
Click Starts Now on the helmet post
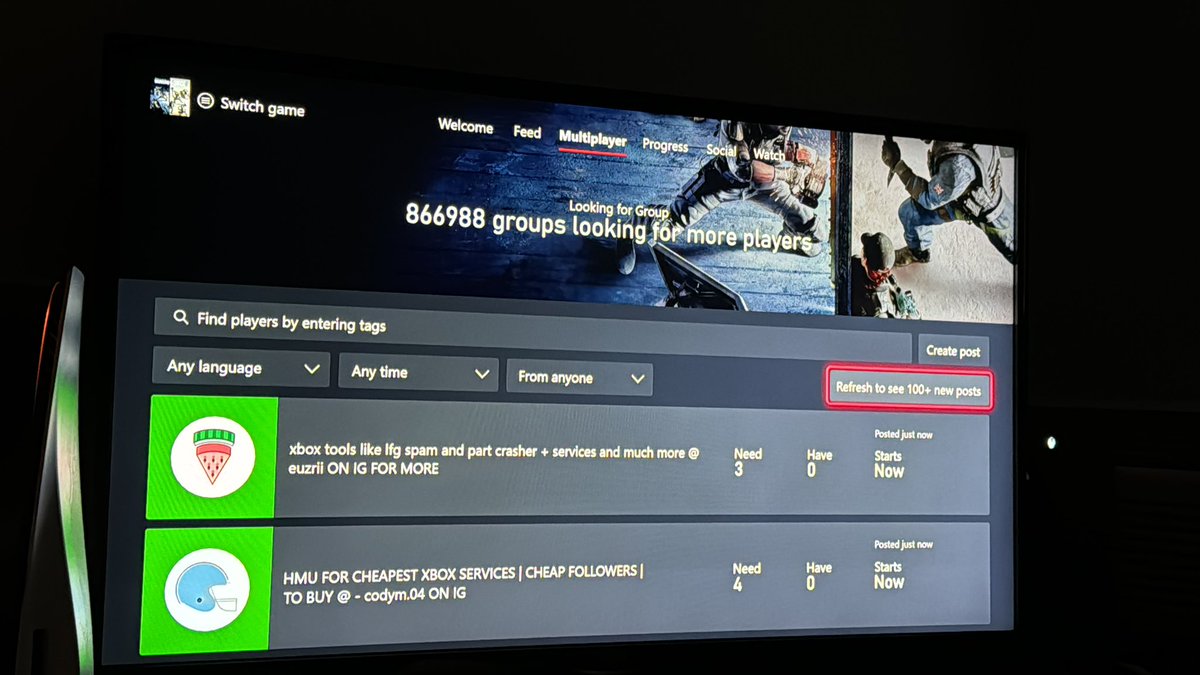888,574
